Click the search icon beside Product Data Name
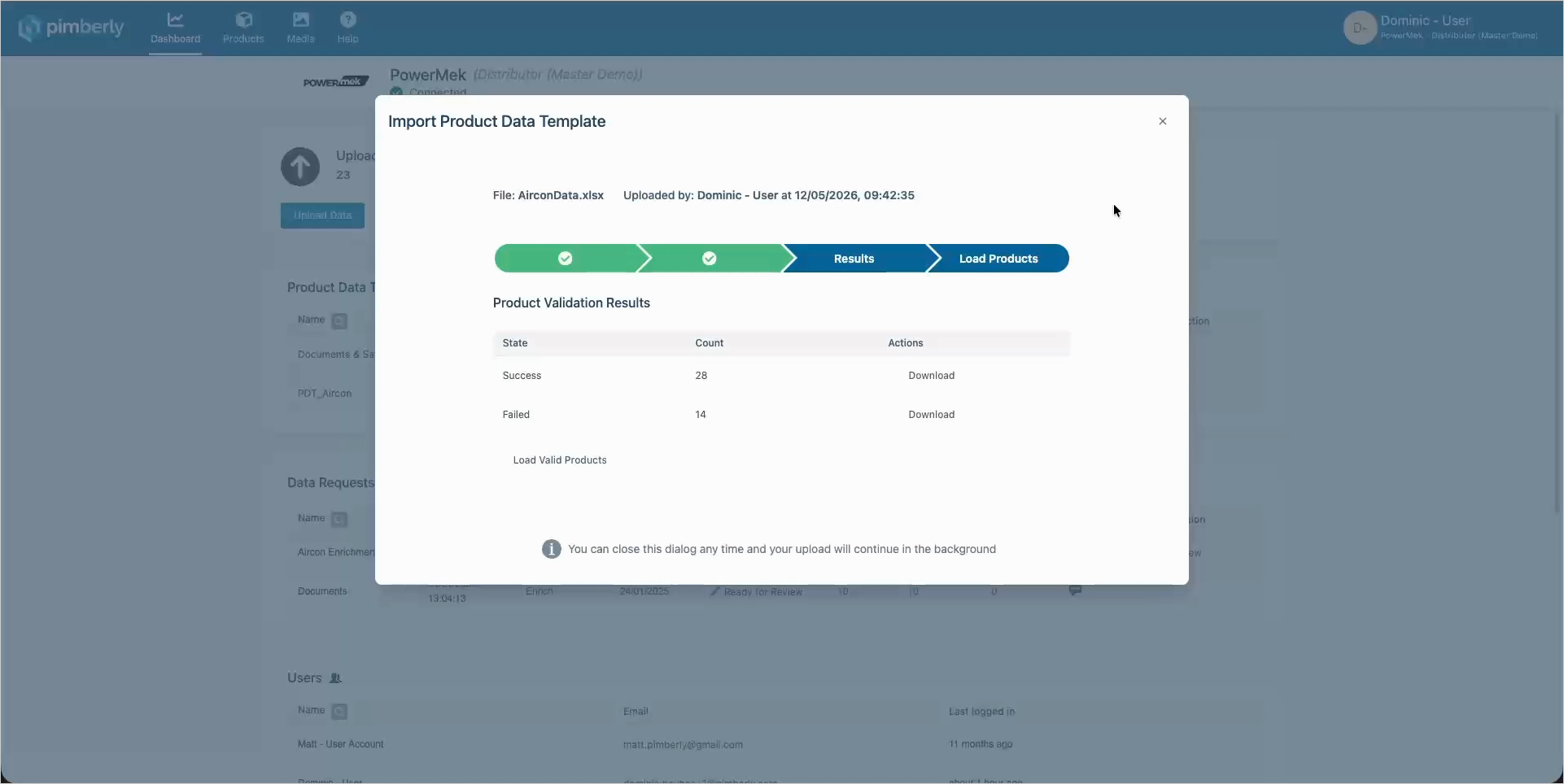 (x=339, y=321)
